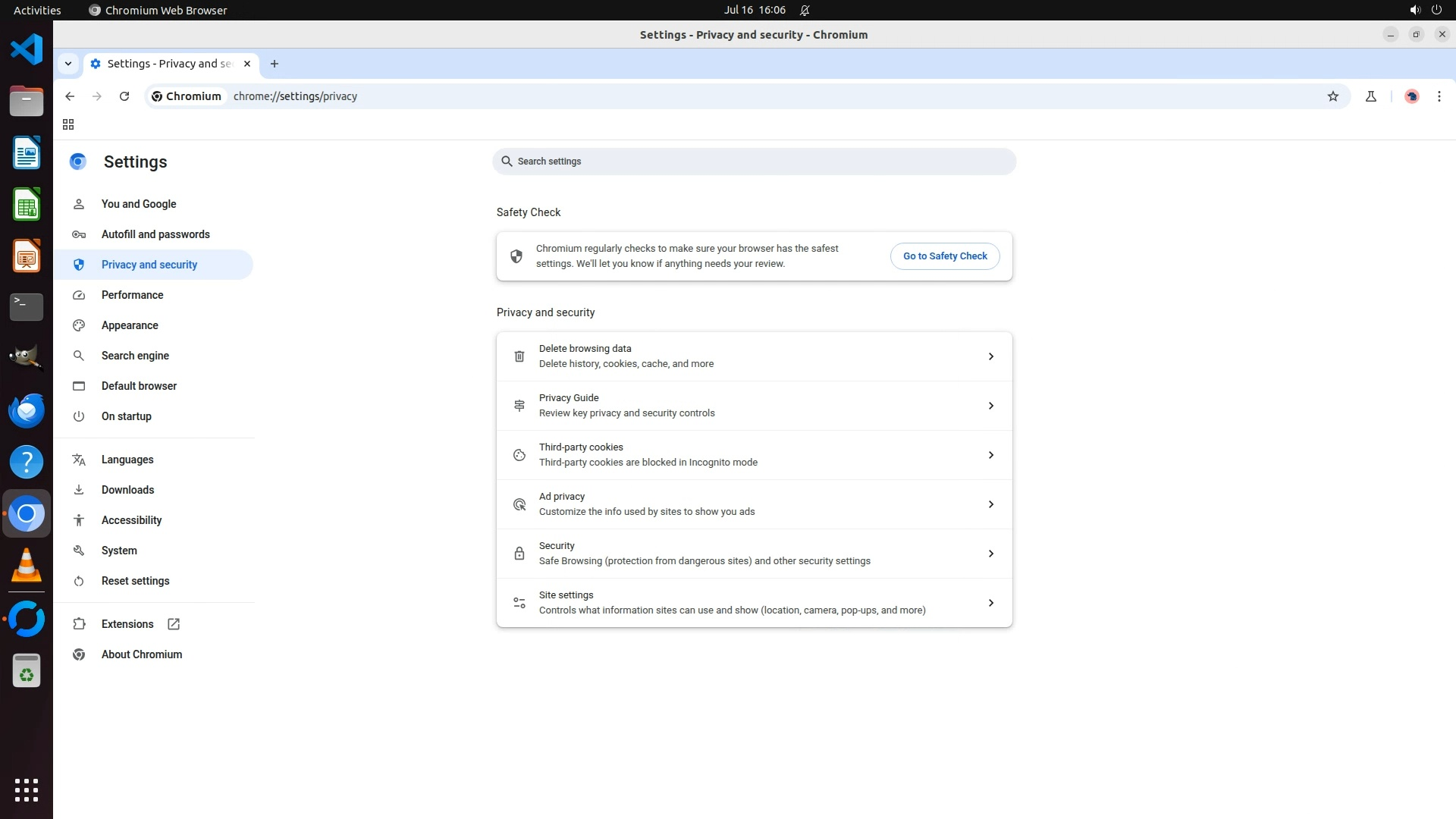Click the Go to Safety Check button
The width and height of the screenshot is (1456, 819).
[x=945, y=256]
